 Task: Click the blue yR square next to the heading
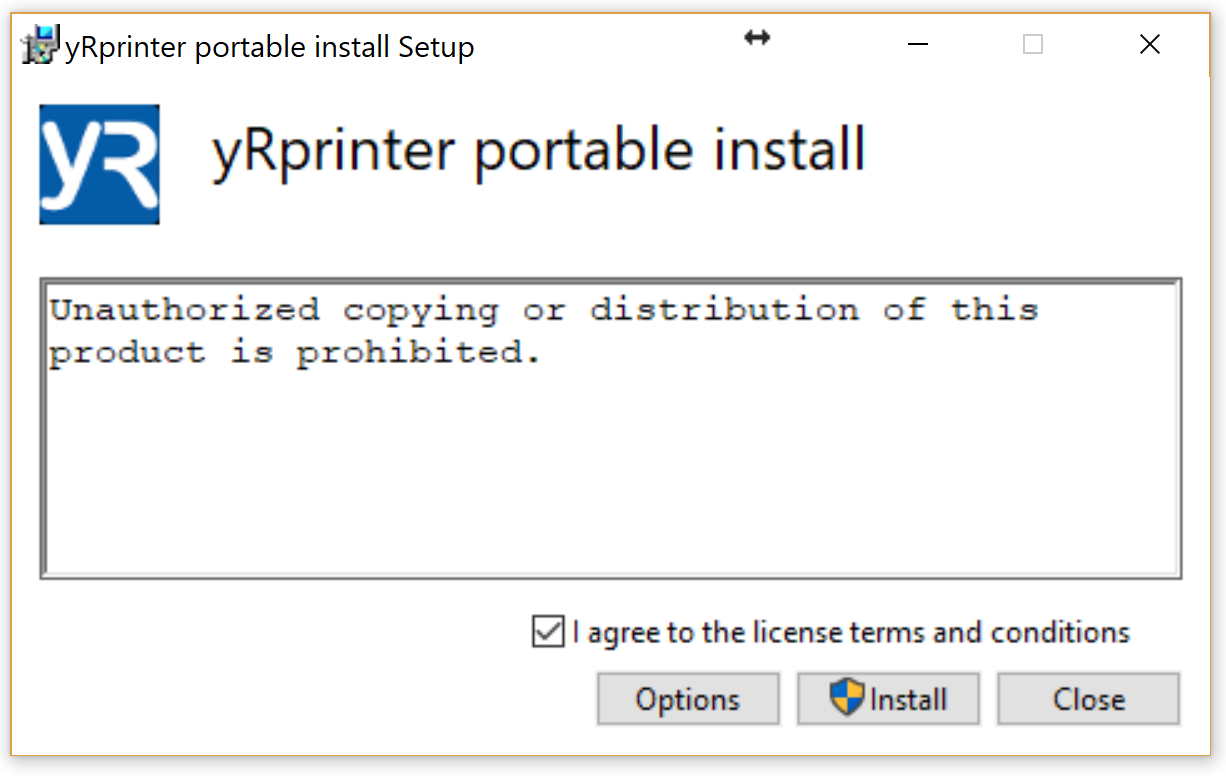pyautogui.click(x=98, y=163)
